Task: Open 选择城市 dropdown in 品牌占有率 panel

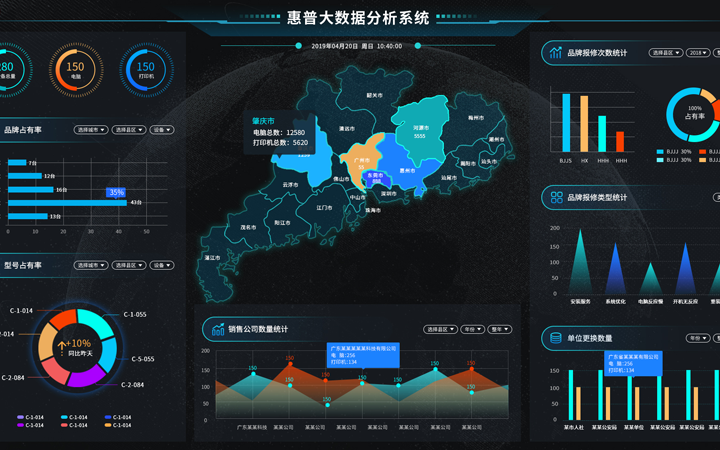Action: (91, 130)
